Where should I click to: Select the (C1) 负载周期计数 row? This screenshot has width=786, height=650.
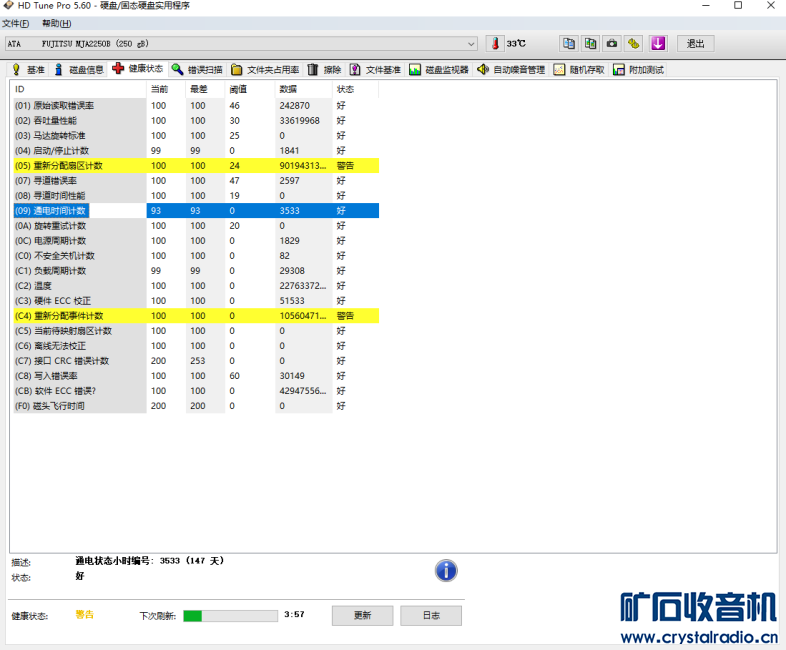(x=196, y=271)
